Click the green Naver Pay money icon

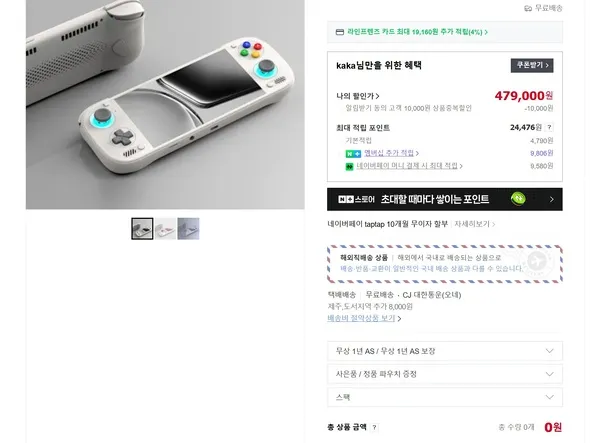point(349,166)
